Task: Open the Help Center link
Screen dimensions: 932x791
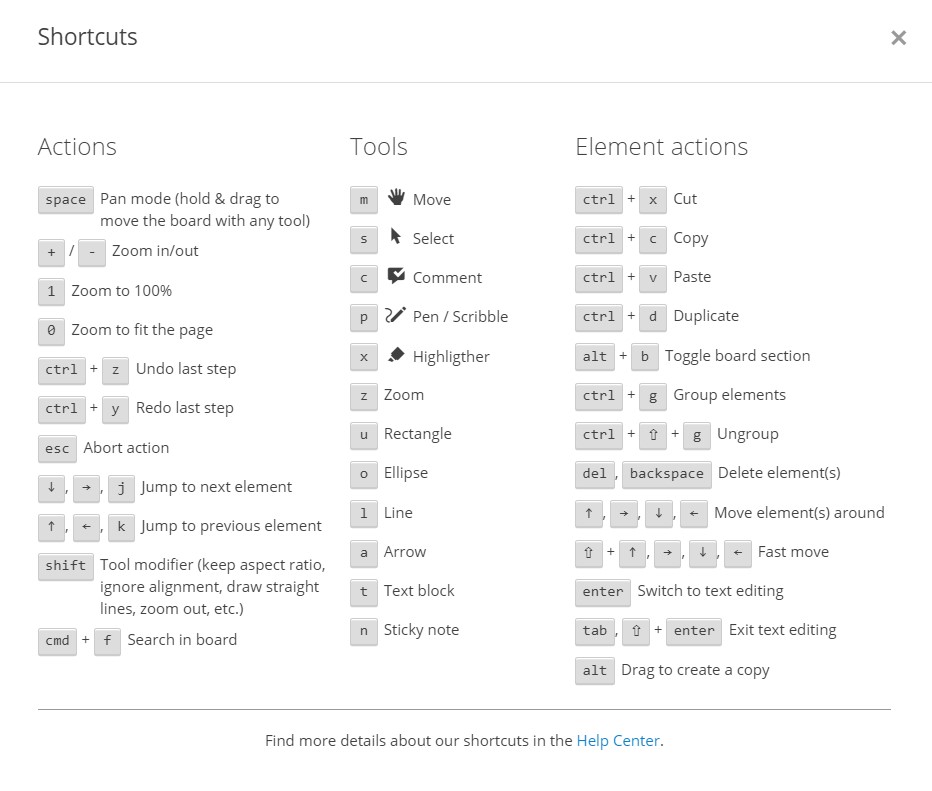Action: (x=618, y=741)
